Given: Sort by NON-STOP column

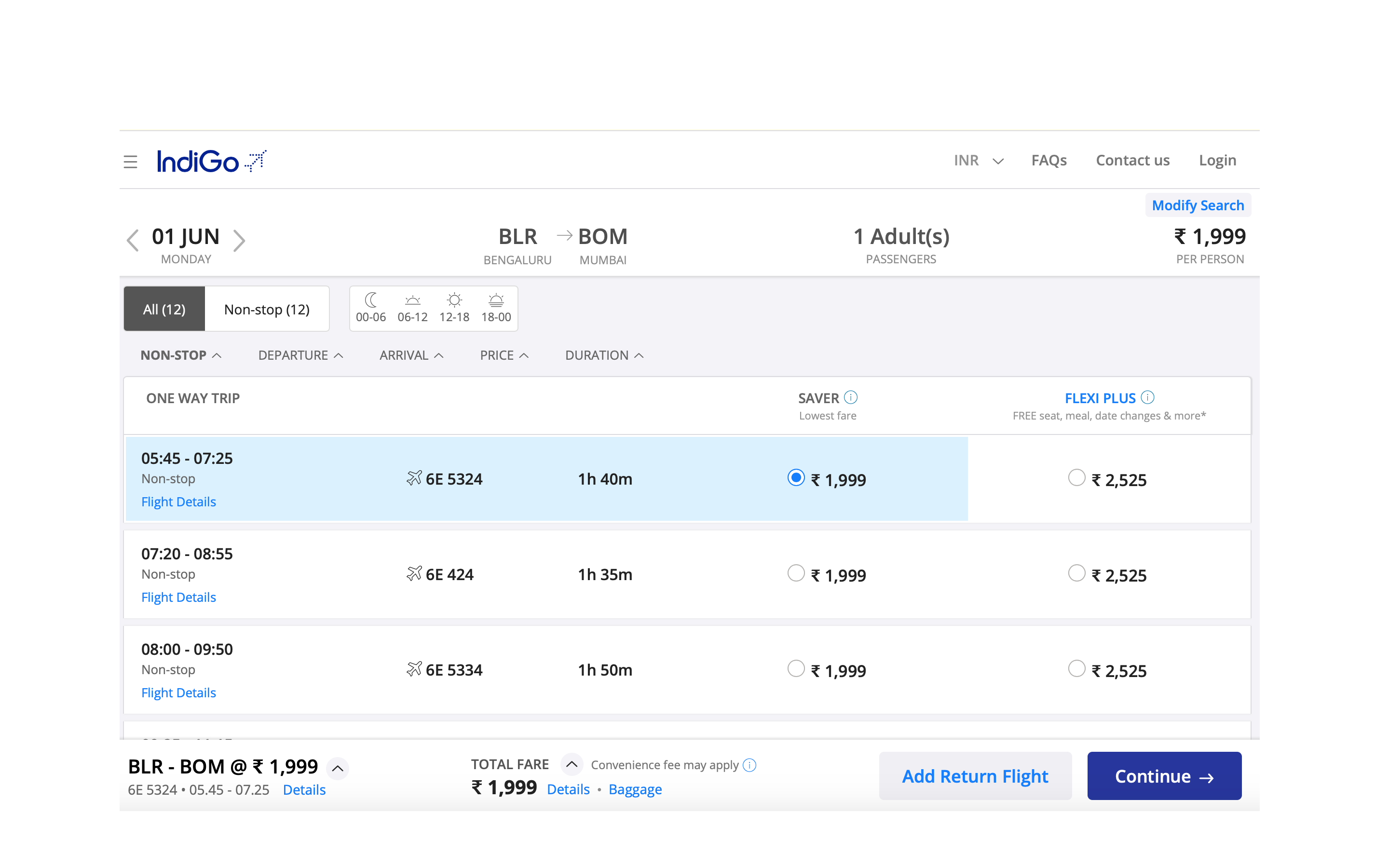Looking at the screenshot, I should coord(181,355).
